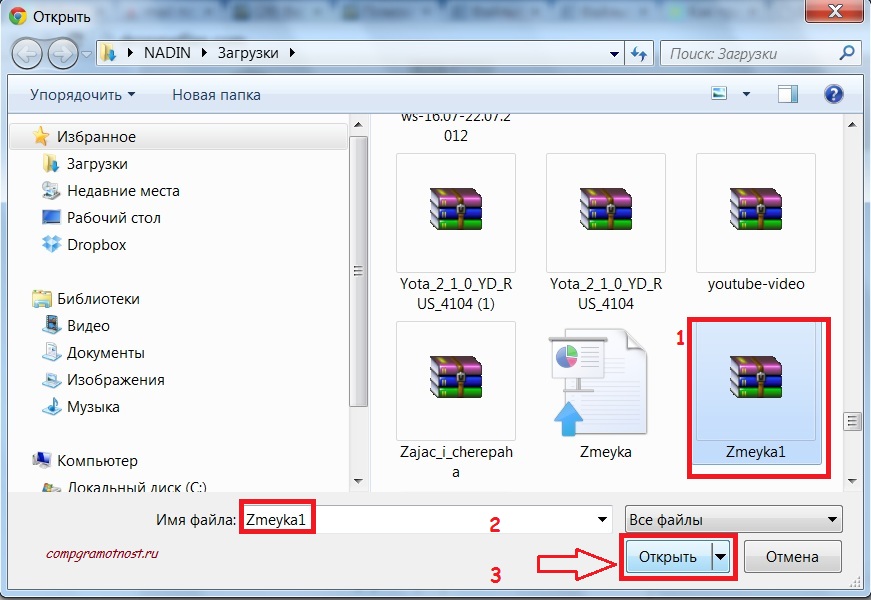This screenshot has height=600, width=871.
Task: Click the Видео film icon
Action: coord(52,324)
